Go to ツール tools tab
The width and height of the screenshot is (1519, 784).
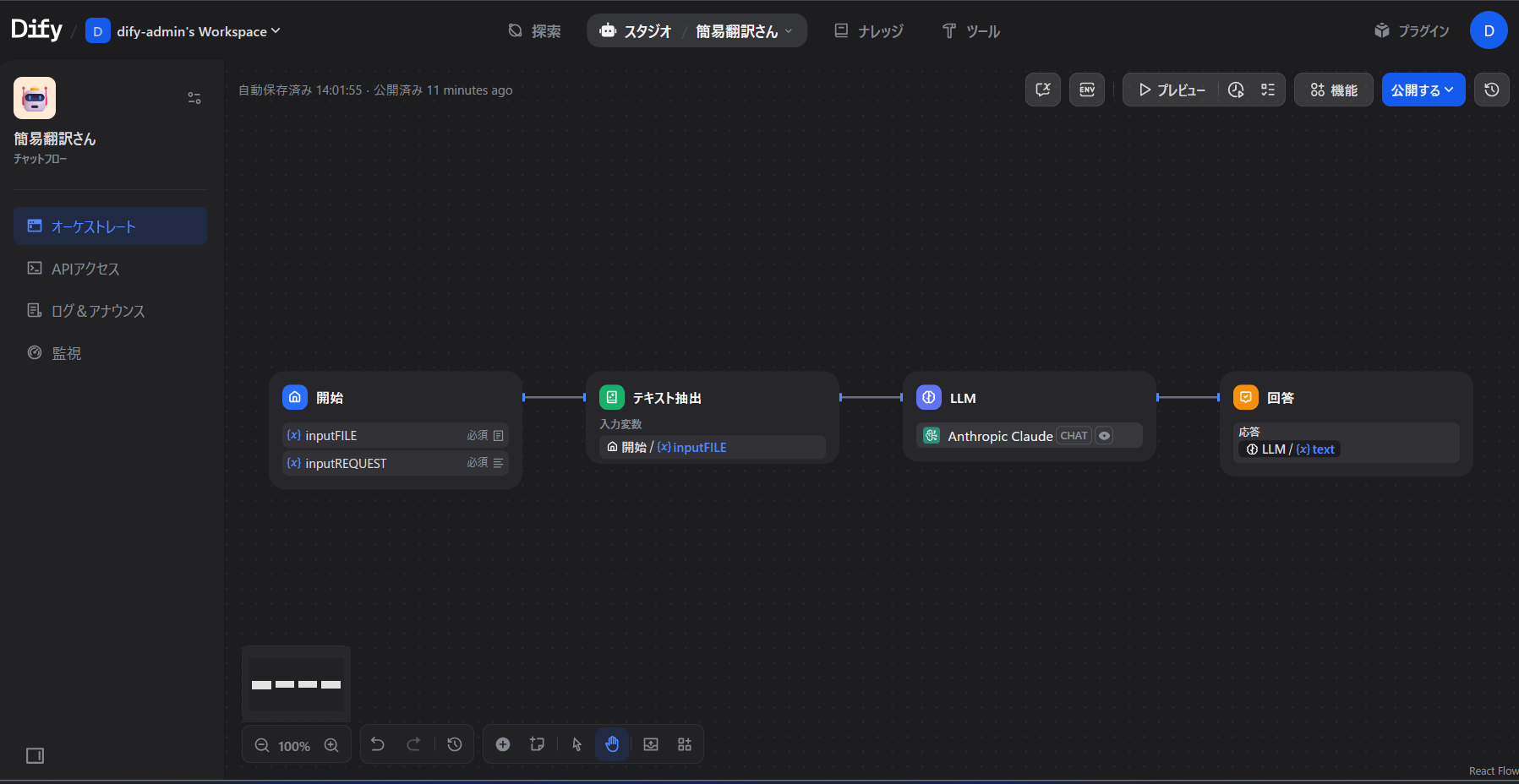[x=971, y=31]
